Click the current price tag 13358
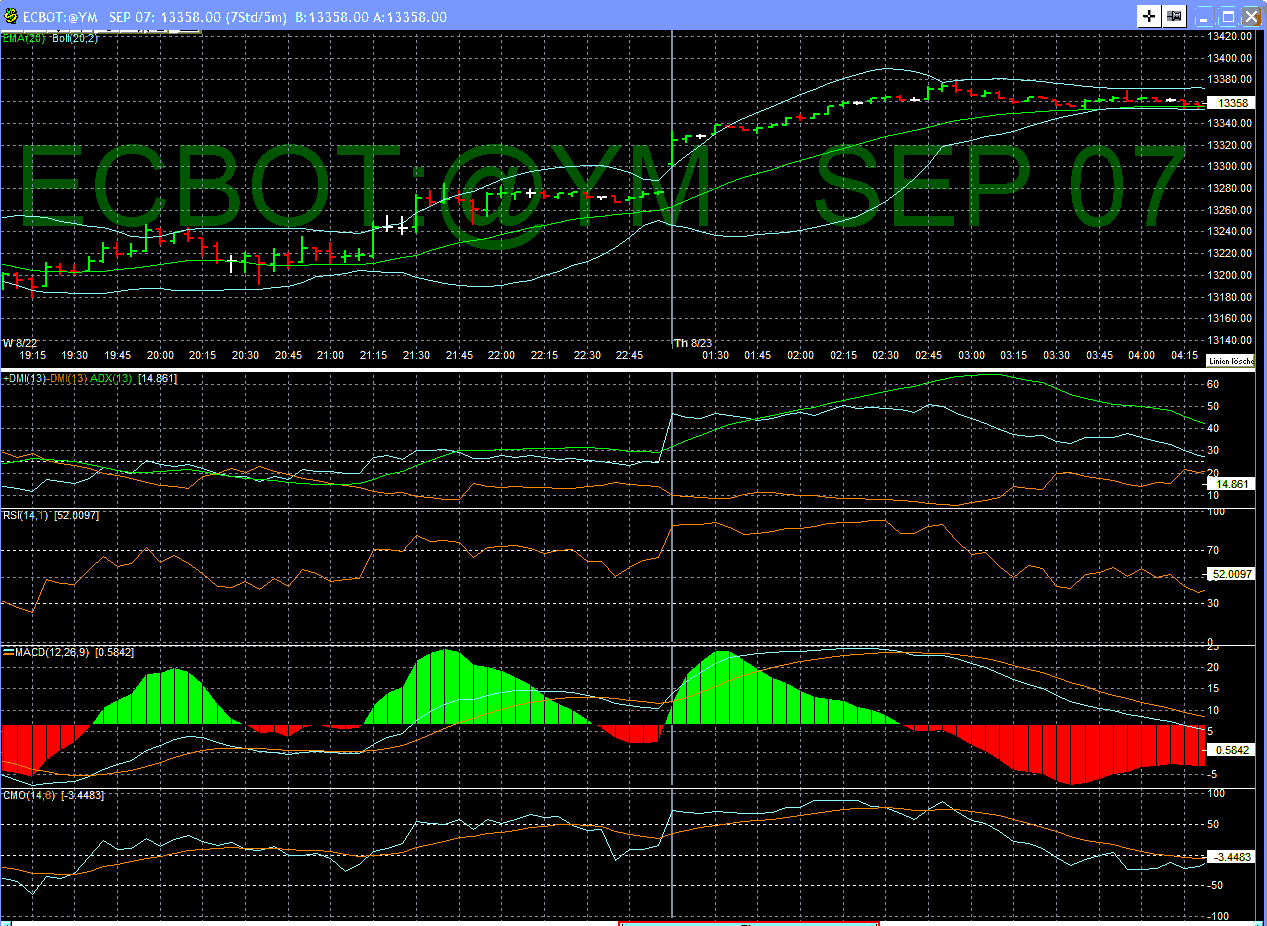Screen dimensions: 1267x926 (1230, 103)
